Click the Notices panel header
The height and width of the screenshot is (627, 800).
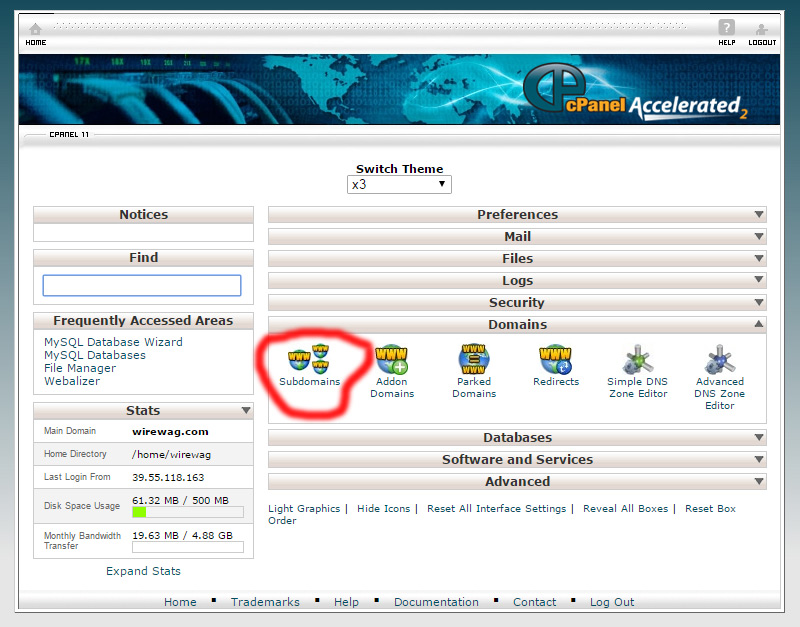tap(143, 214)
